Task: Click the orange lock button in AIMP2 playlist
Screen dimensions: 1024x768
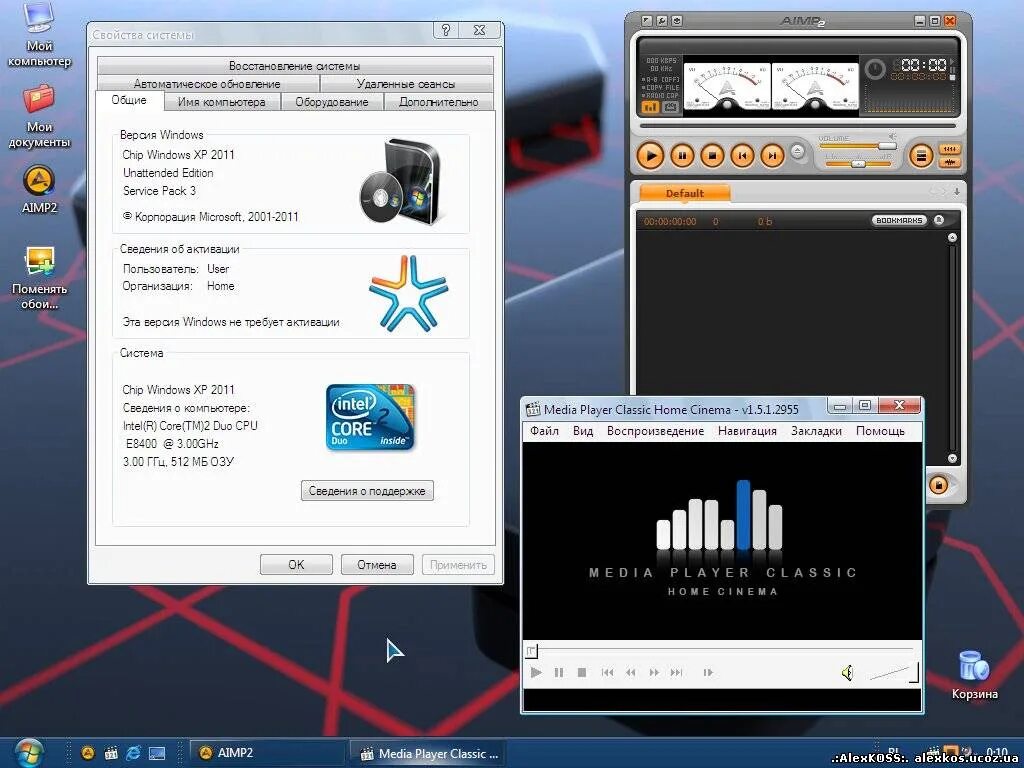Action: [938, 485]
